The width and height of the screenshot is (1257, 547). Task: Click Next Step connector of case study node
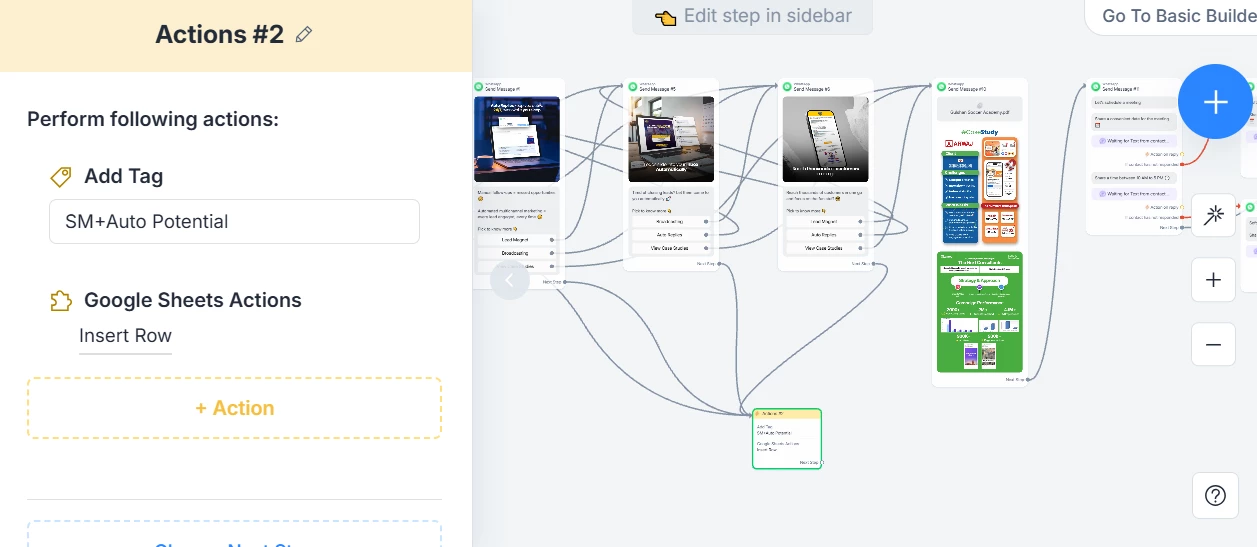[x=1027, y=379]
